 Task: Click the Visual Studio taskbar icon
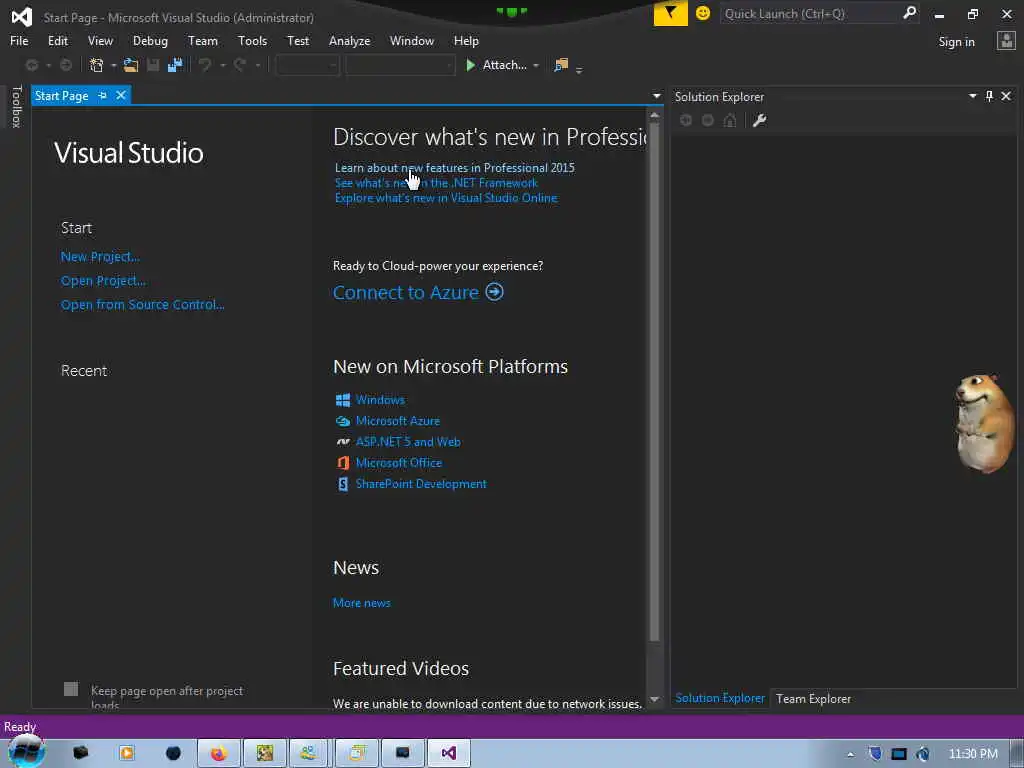click(x=449, y=754)
